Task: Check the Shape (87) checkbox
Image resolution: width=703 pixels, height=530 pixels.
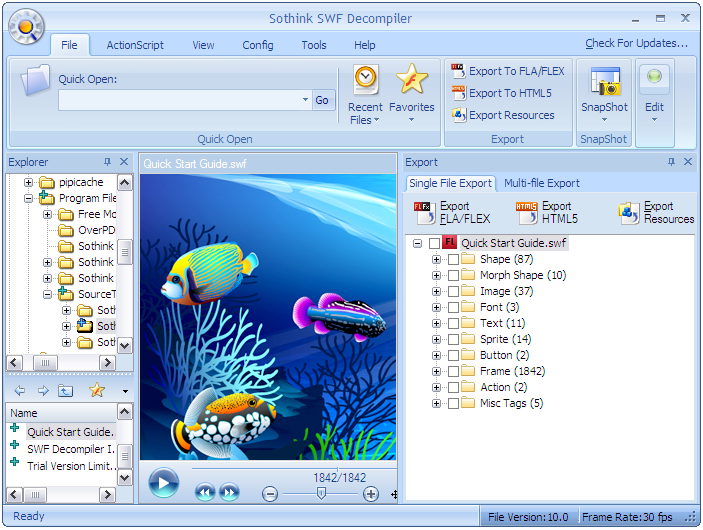Action: click(453, 260)
